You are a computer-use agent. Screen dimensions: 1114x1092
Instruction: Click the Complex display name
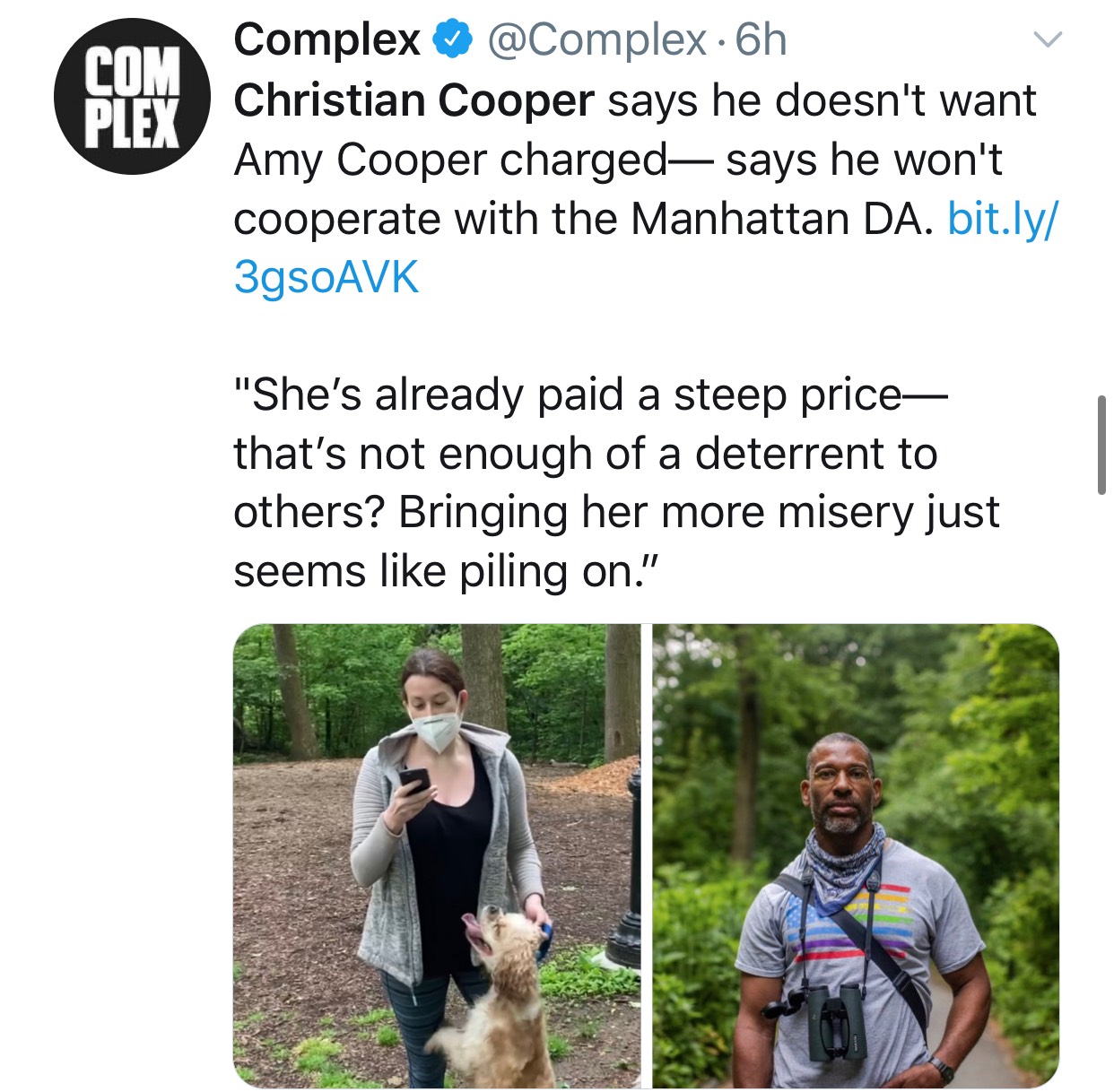(x=326, y=39)
